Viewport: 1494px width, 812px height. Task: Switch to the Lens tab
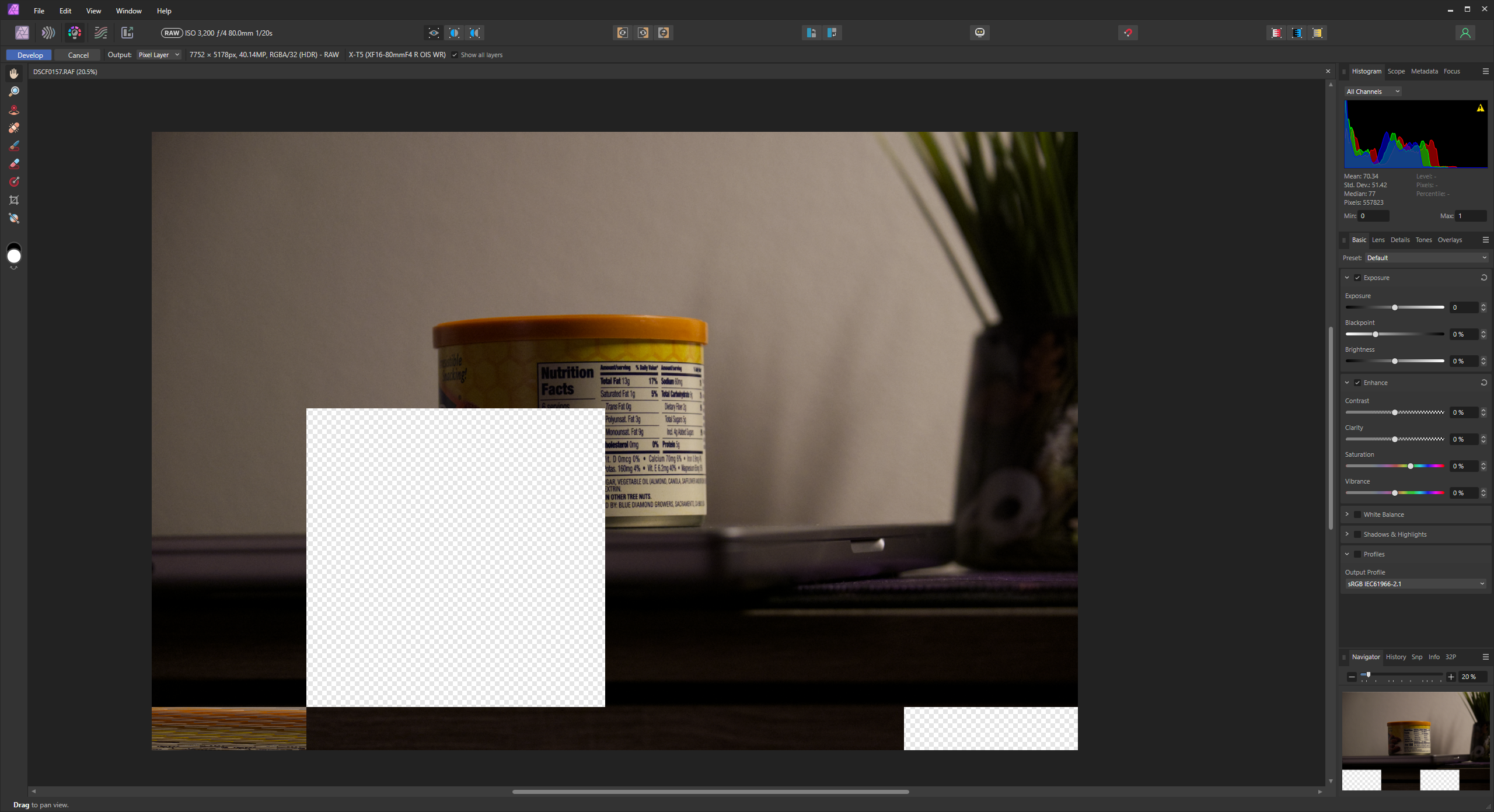pos(1378,240)
